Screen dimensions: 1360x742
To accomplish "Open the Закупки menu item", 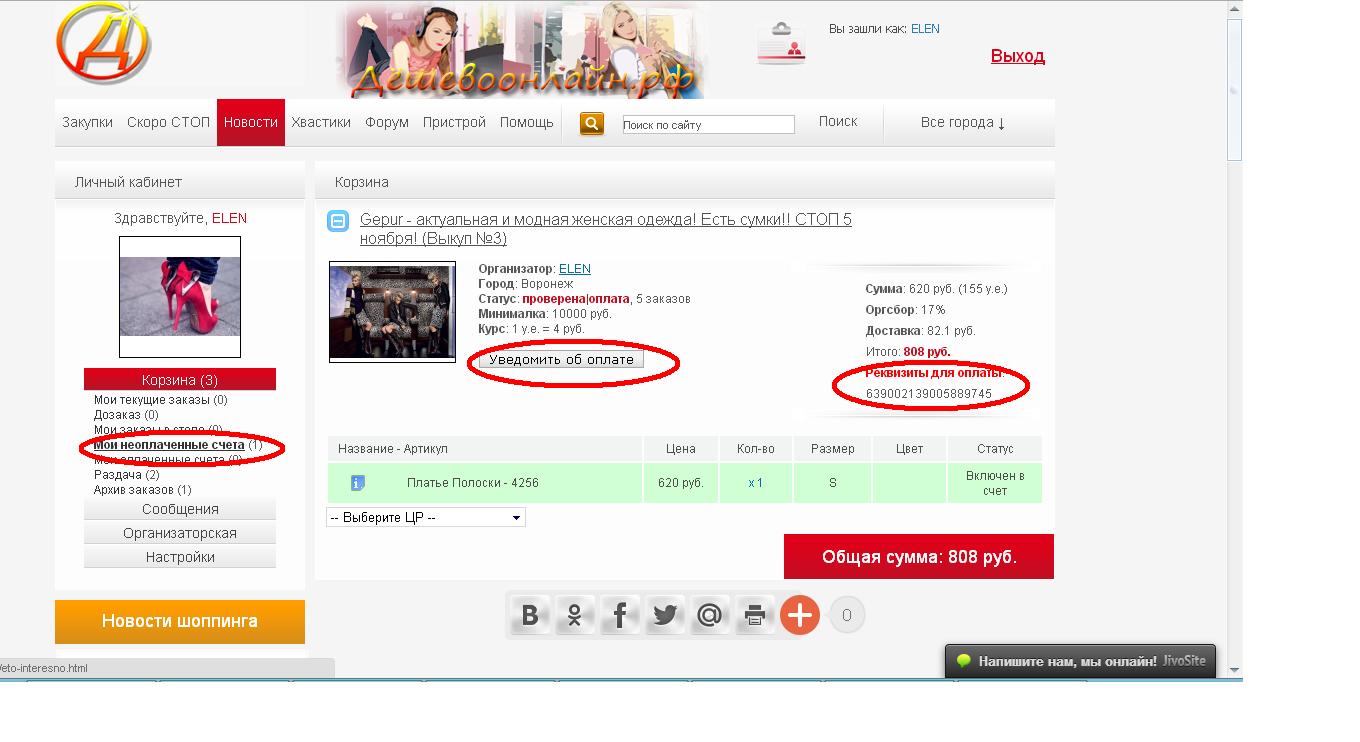I will [x=88, y=122].
